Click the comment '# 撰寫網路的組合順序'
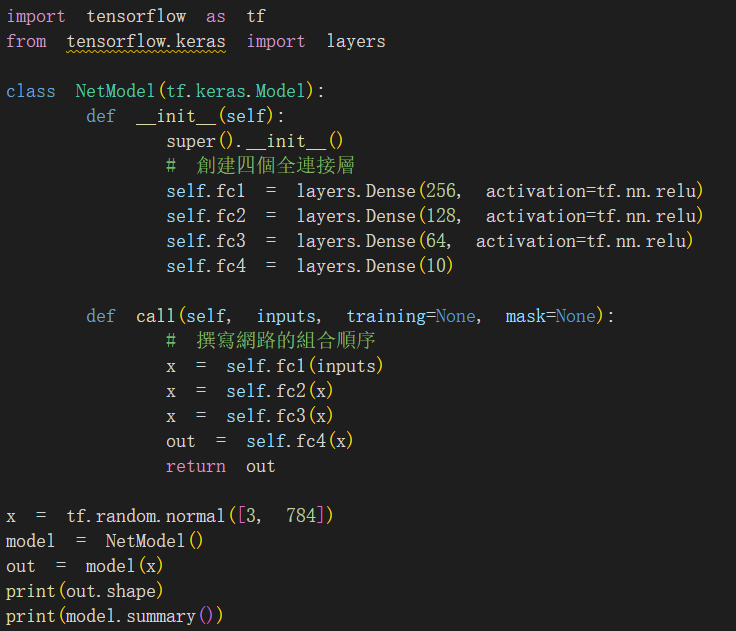Viewport: 736px width, 631px height. click(x=270, y=341)
